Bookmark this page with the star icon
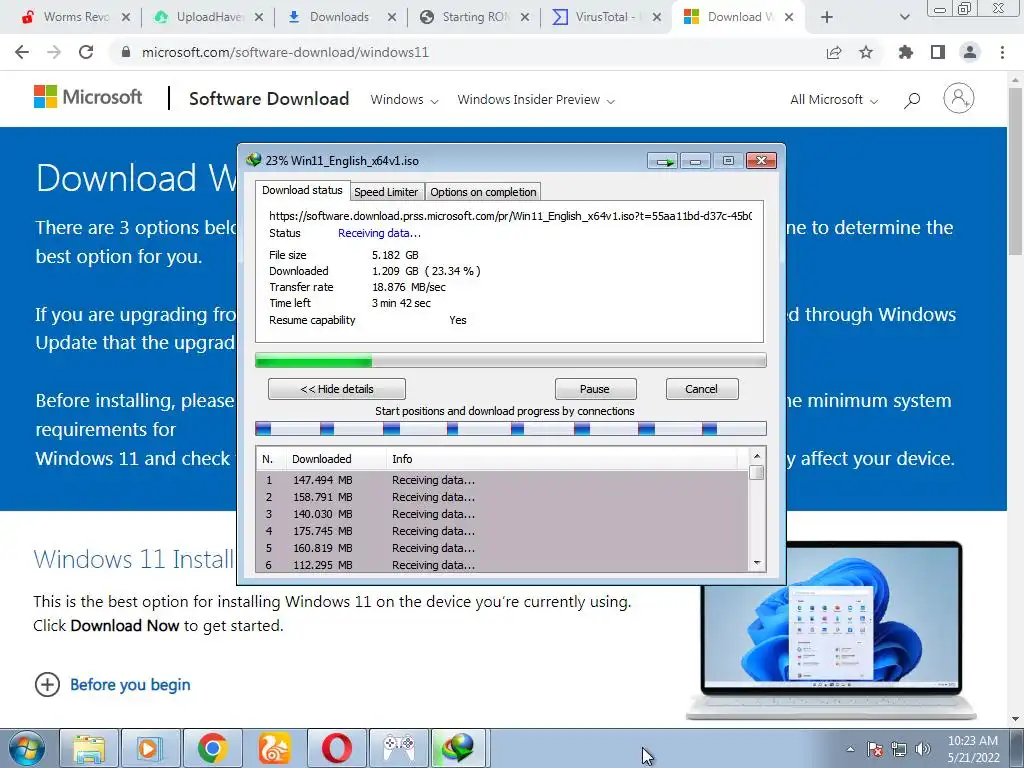This screenshot has width=1024, height=768. (x=866, y=52)
